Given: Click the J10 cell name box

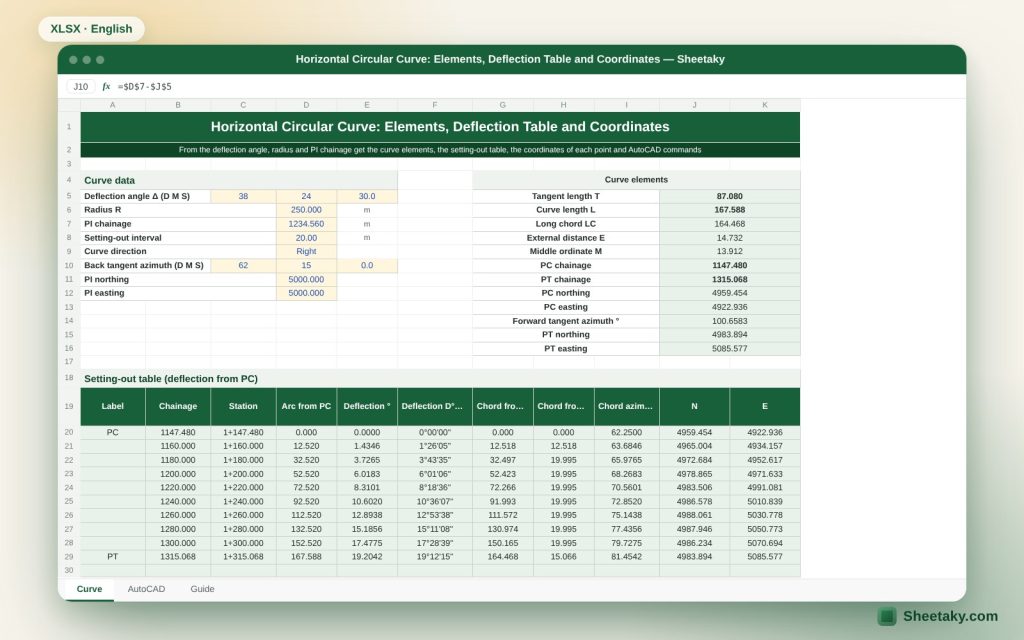Looking at the screenshot, I should pos(81,86).
